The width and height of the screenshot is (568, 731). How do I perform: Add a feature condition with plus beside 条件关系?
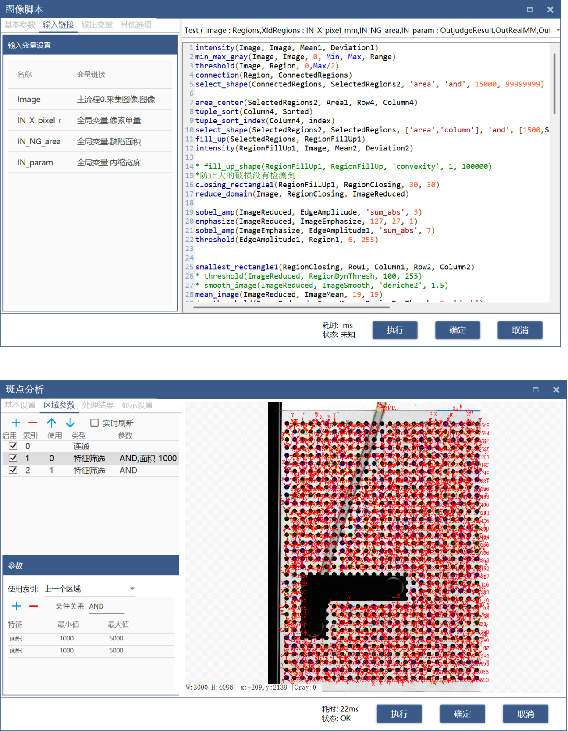16,606
